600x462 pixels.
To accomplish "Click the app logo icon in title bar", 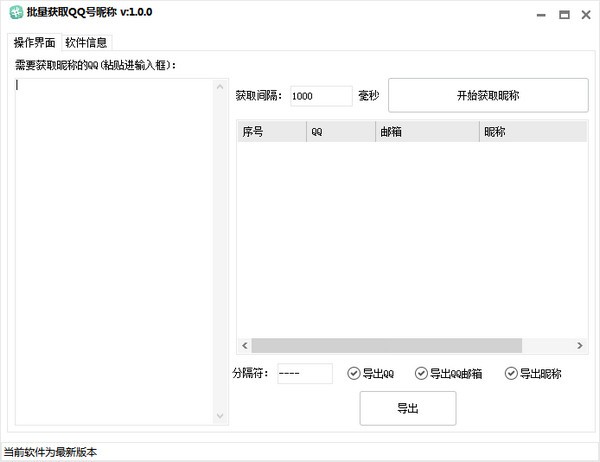I will point(14,15).
